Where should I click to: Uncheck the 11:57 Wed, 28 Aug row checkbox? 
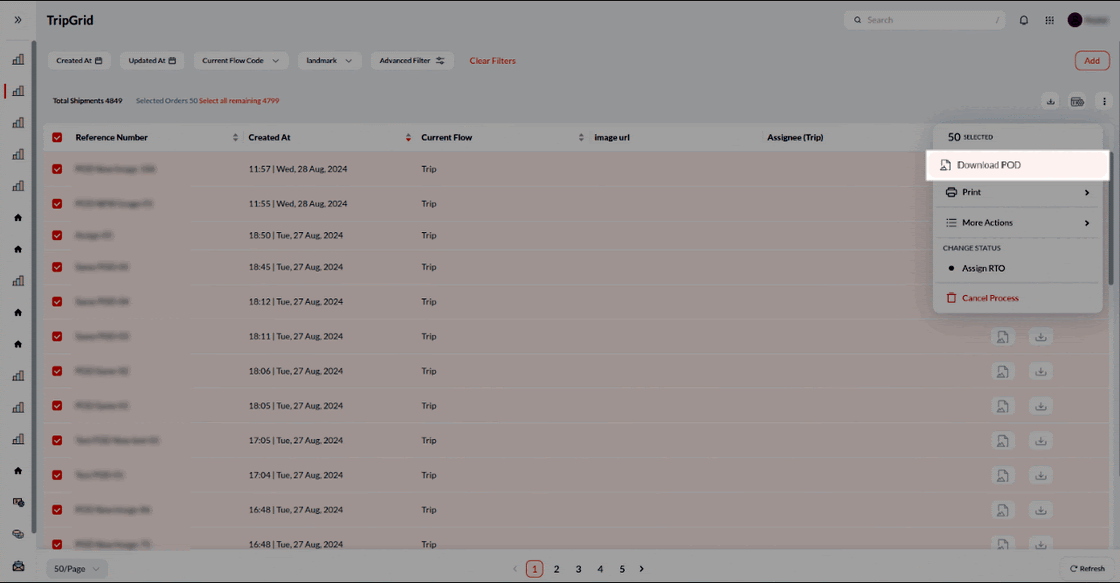[x=57, y=169]
